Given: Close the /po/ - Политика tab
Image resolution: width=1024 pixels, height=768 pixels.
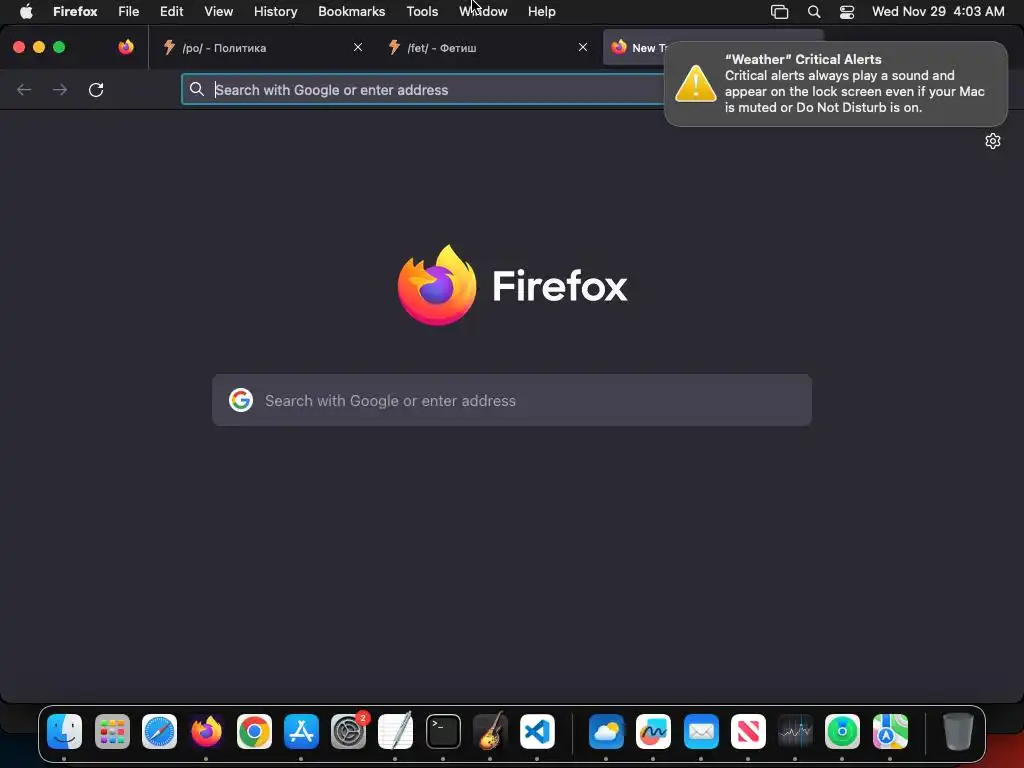Looking at the screenshot, I should pos(358,47).
